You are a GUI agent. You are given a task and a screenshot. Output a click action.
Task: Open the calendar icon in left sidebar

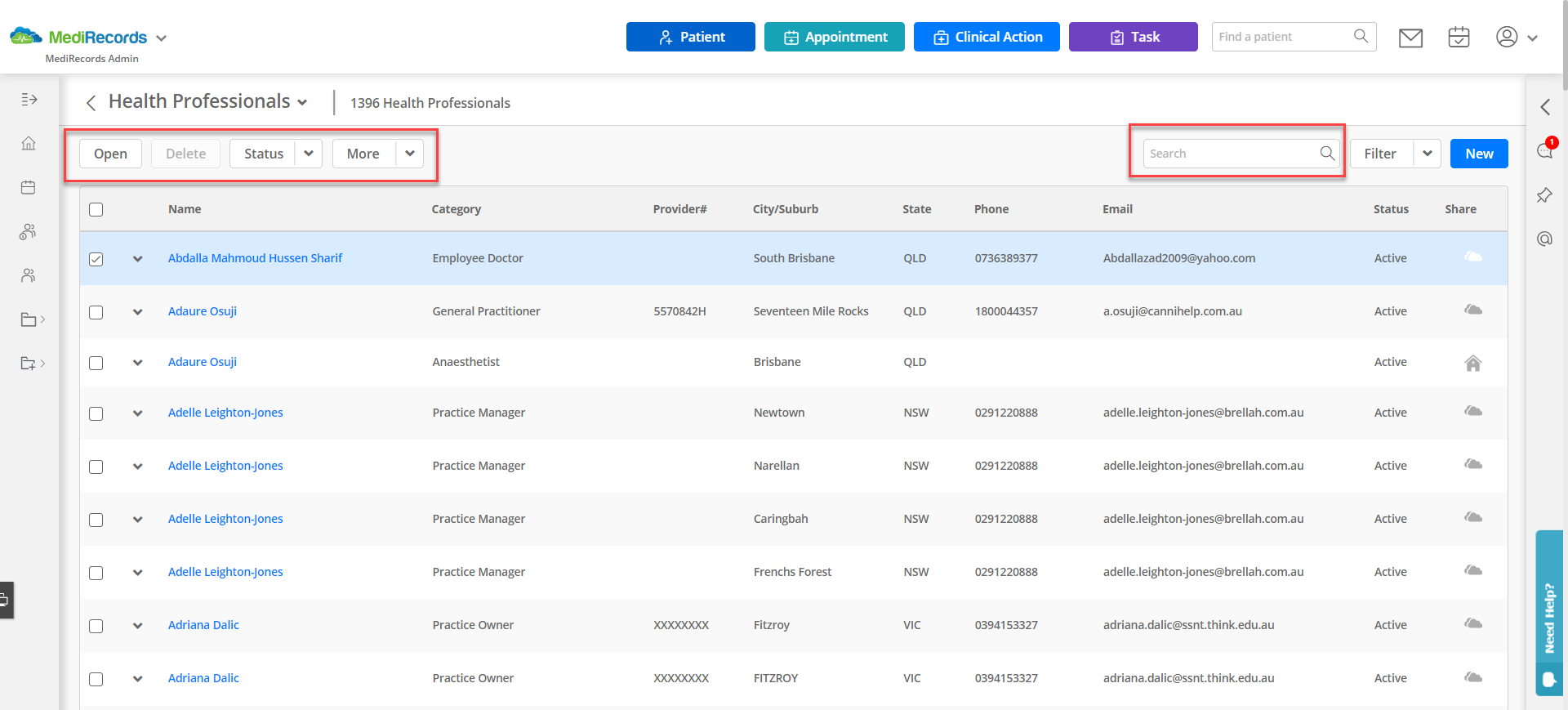pyautogui.click(x=29, y=188)
